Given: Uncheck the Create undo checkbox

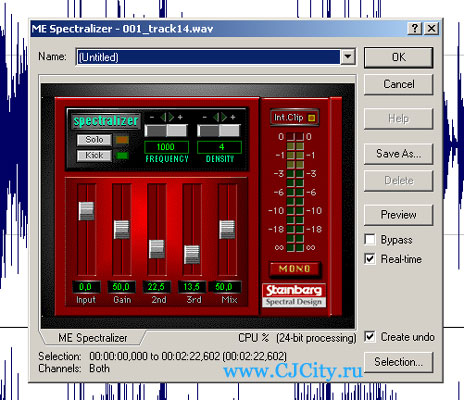Looking at the screenshot, I should [x=370, y=337].
